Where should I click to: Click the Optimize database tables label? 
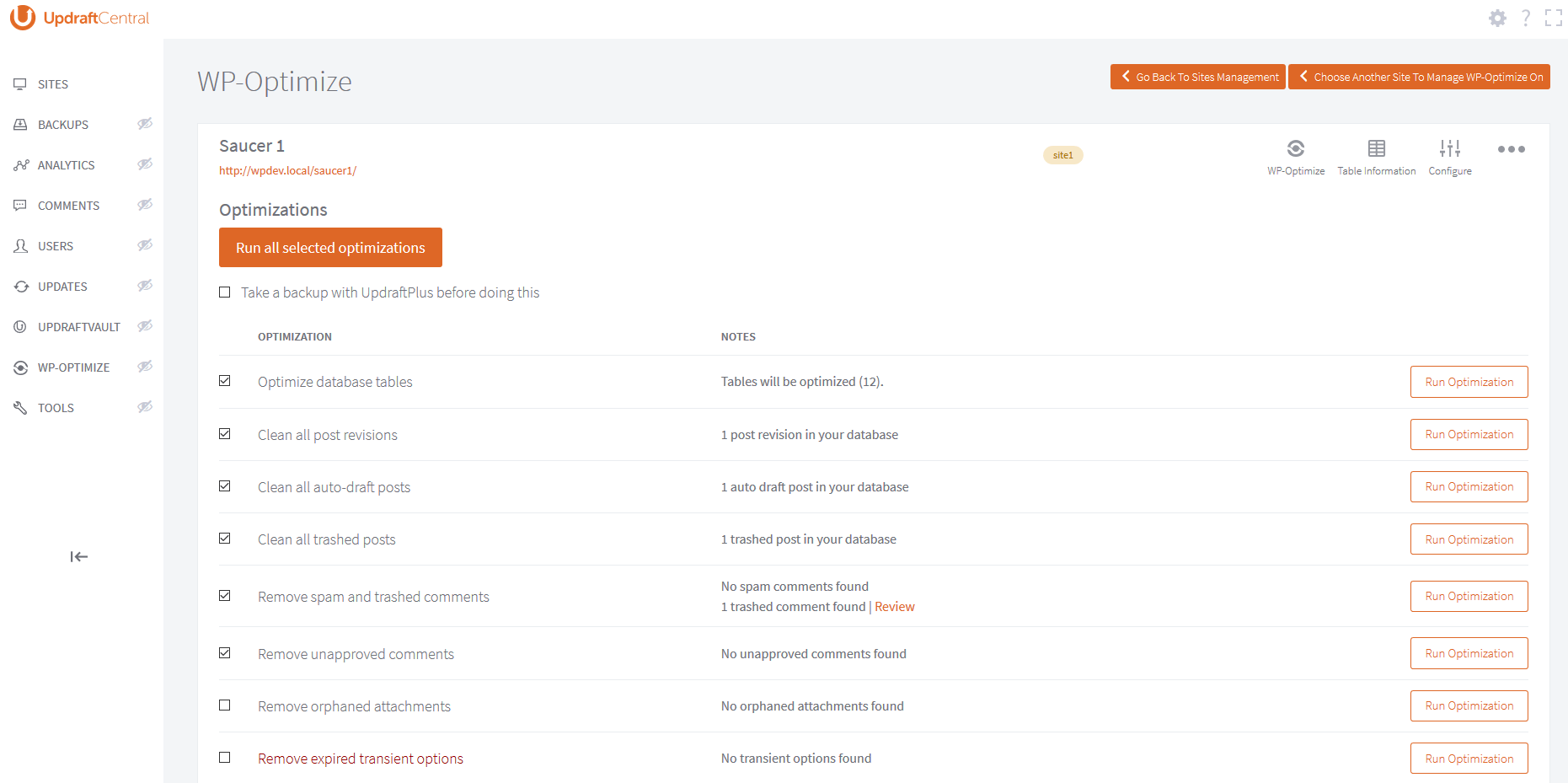click(335, 382)
